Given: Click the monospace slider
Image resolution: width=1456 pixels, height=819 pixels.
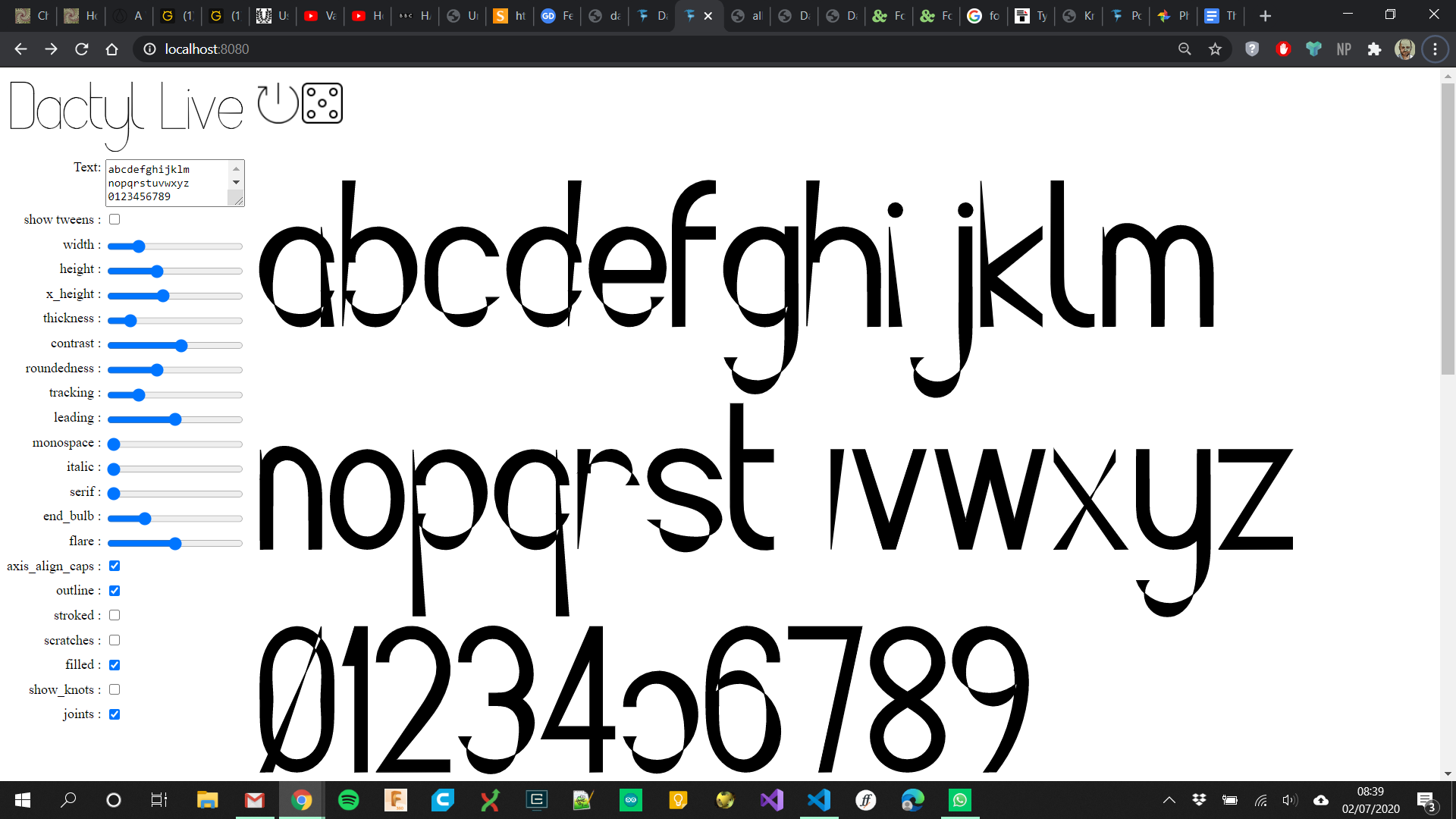Looking at the screenshot, I should (175, 444).
